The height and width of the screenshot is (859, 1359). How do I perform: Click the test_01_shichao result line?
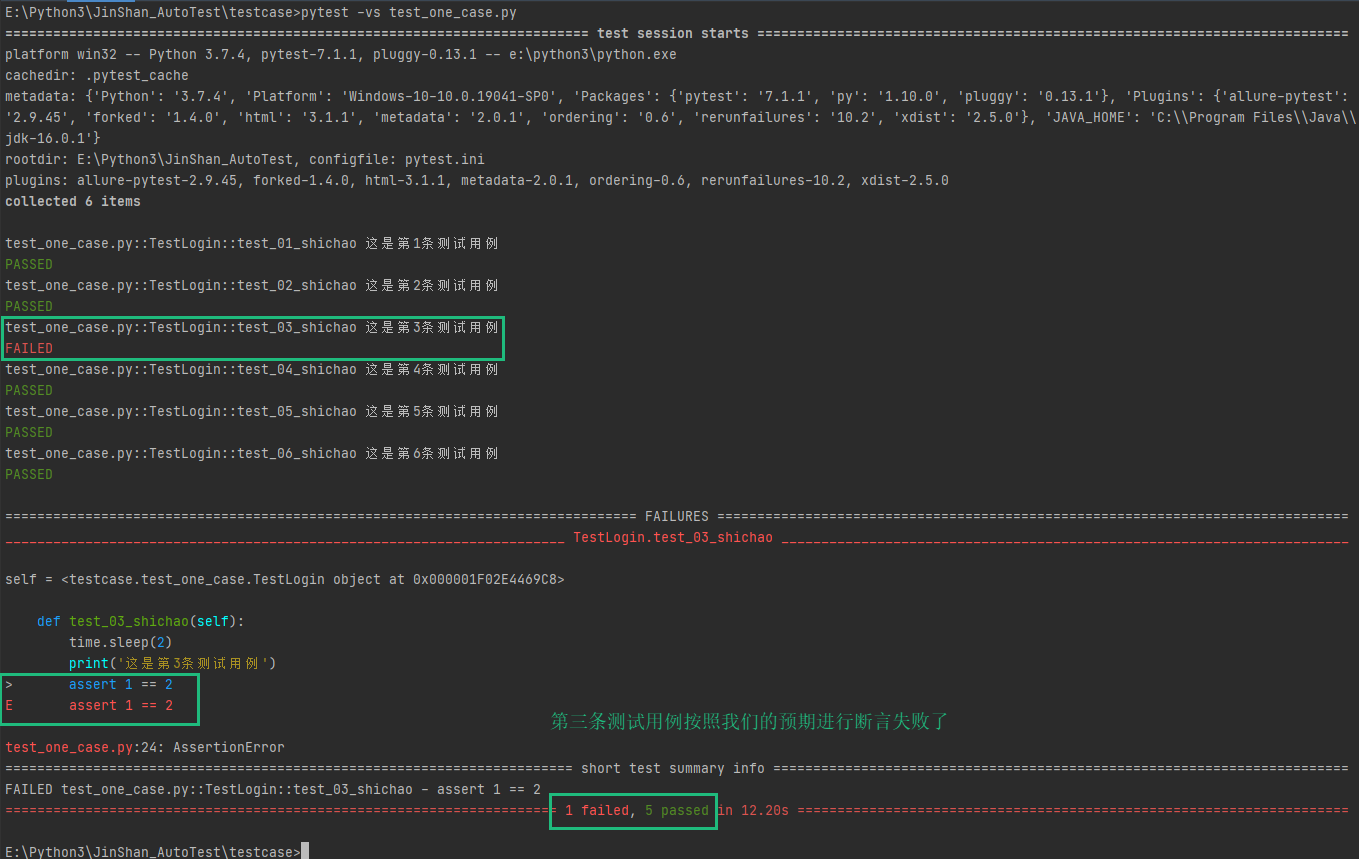[x=251, y=243]
